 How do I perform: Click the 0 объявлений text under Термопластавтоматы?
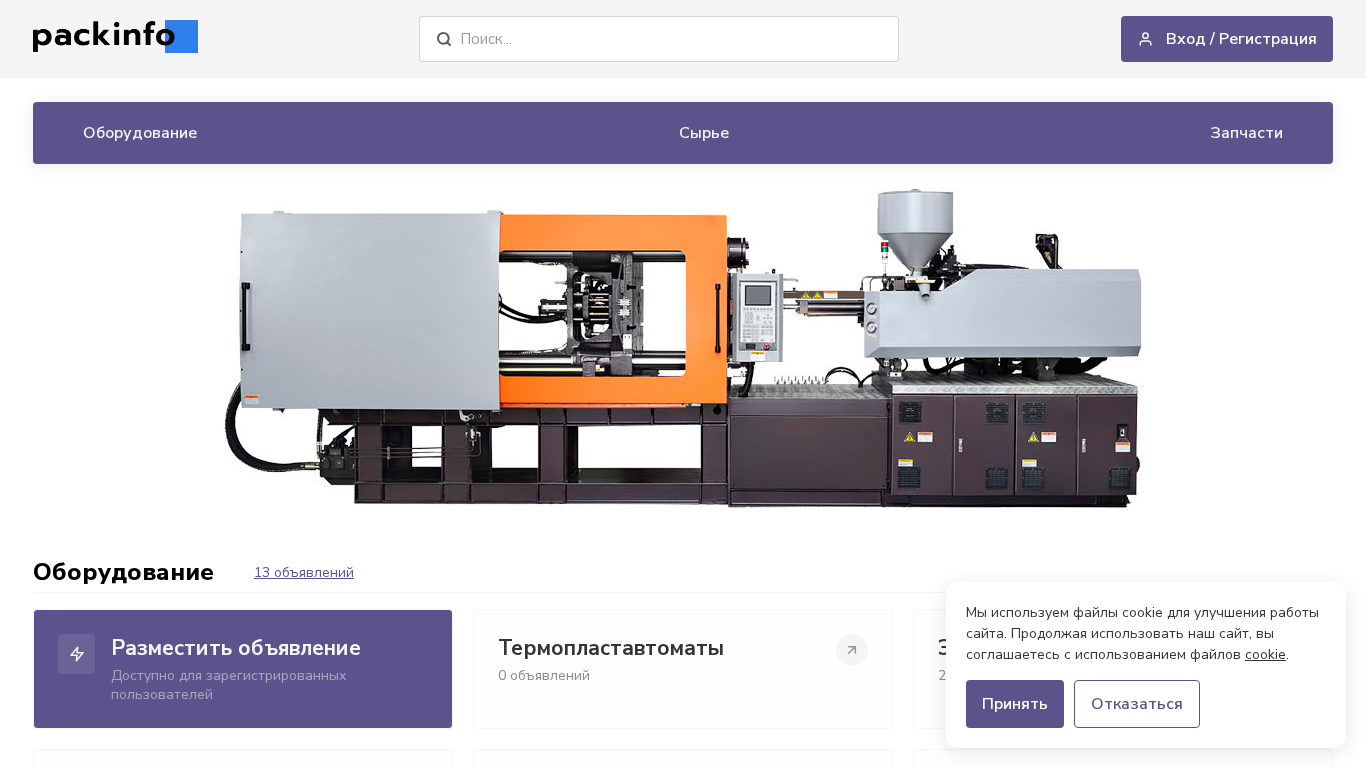pyautogui.click(x=543, y=676)
